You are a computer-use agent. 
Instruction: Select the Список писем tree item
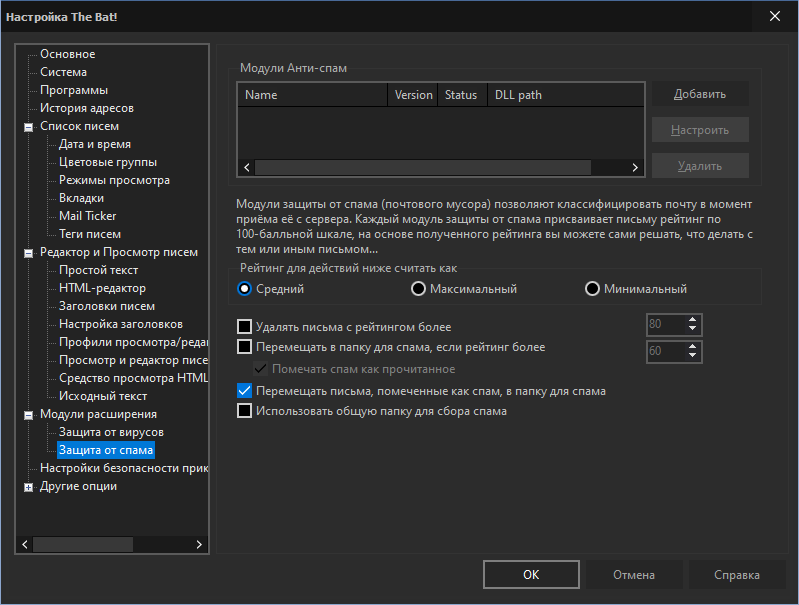[x=79, y=126]
